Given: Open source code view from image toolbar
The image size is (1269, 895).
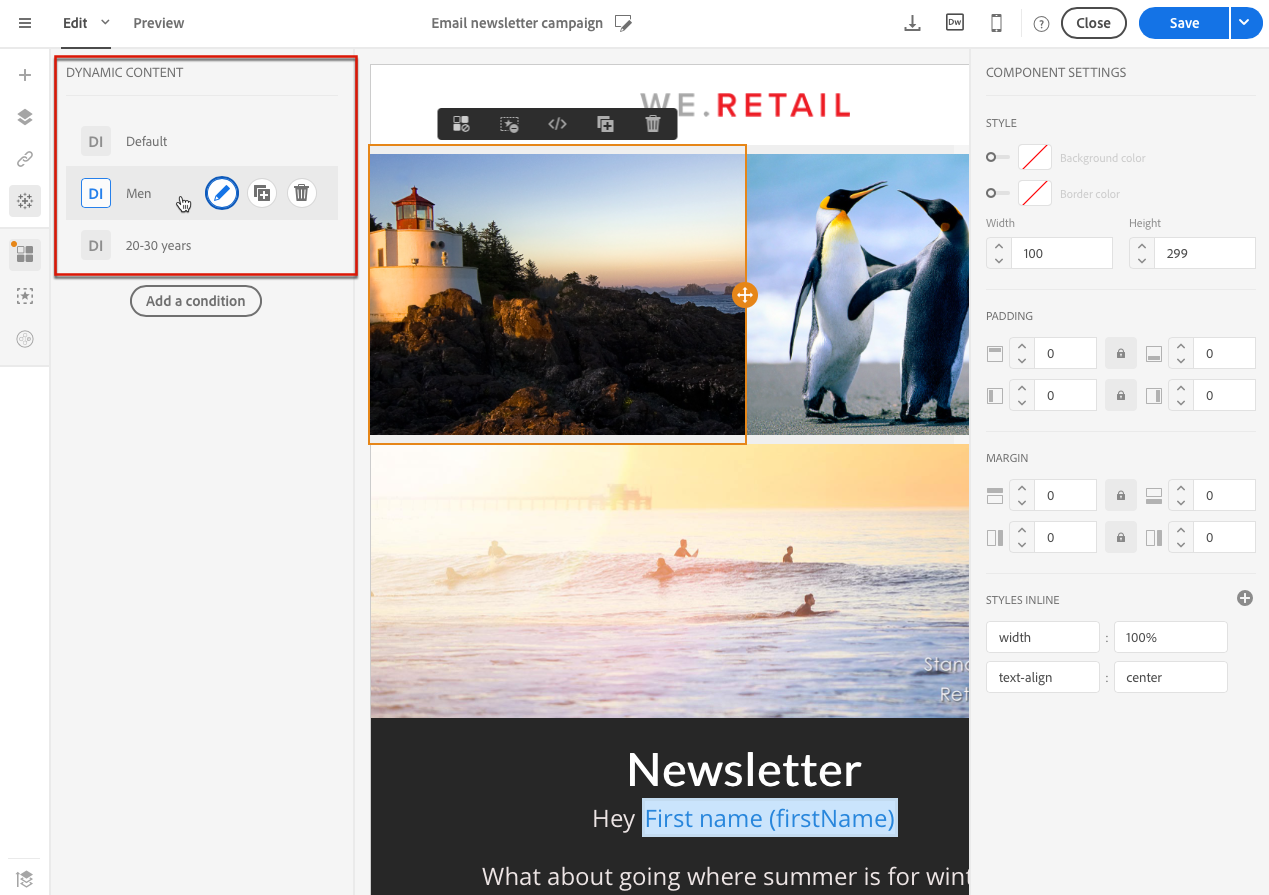Looking at the screenshot, I should (557, 124).
